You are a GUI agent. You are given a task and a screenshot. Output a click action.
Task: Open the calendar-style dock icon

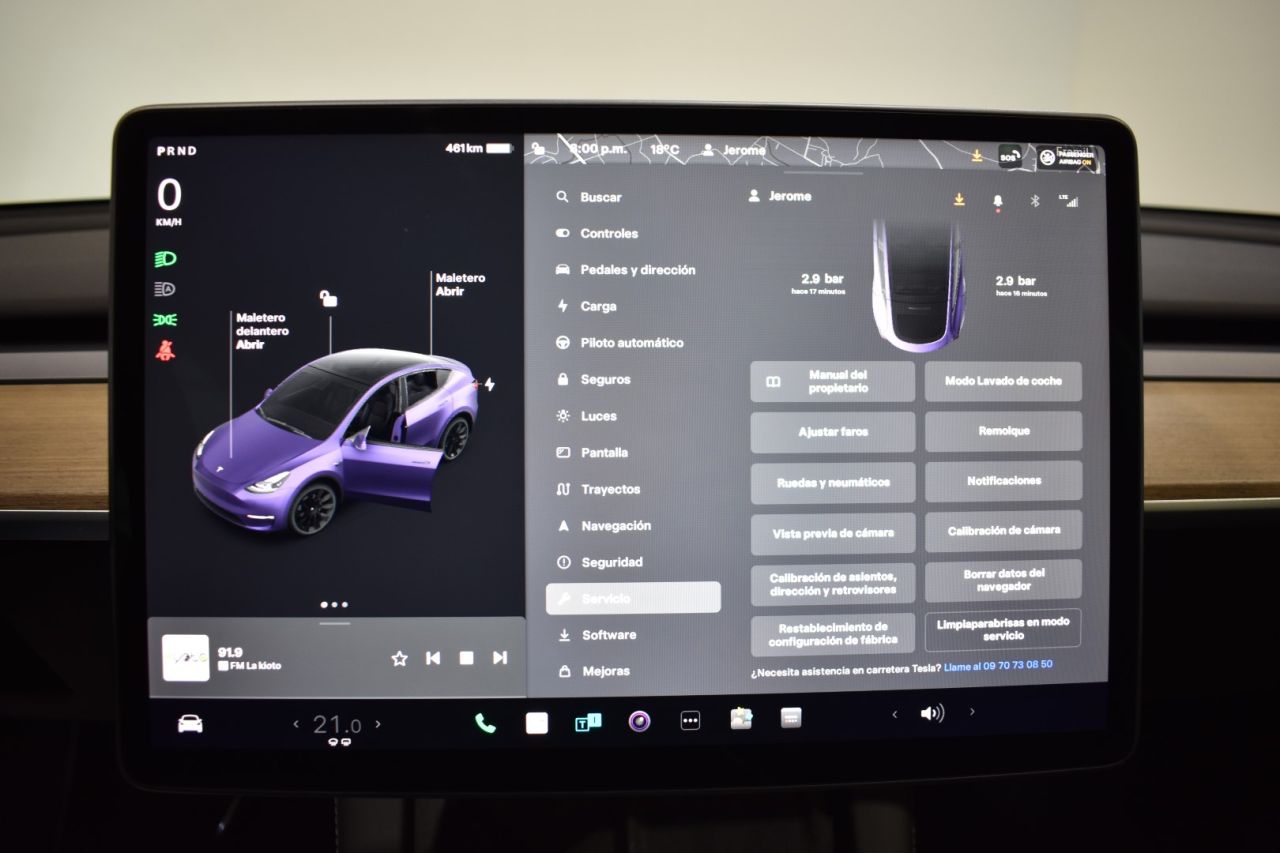791,718
